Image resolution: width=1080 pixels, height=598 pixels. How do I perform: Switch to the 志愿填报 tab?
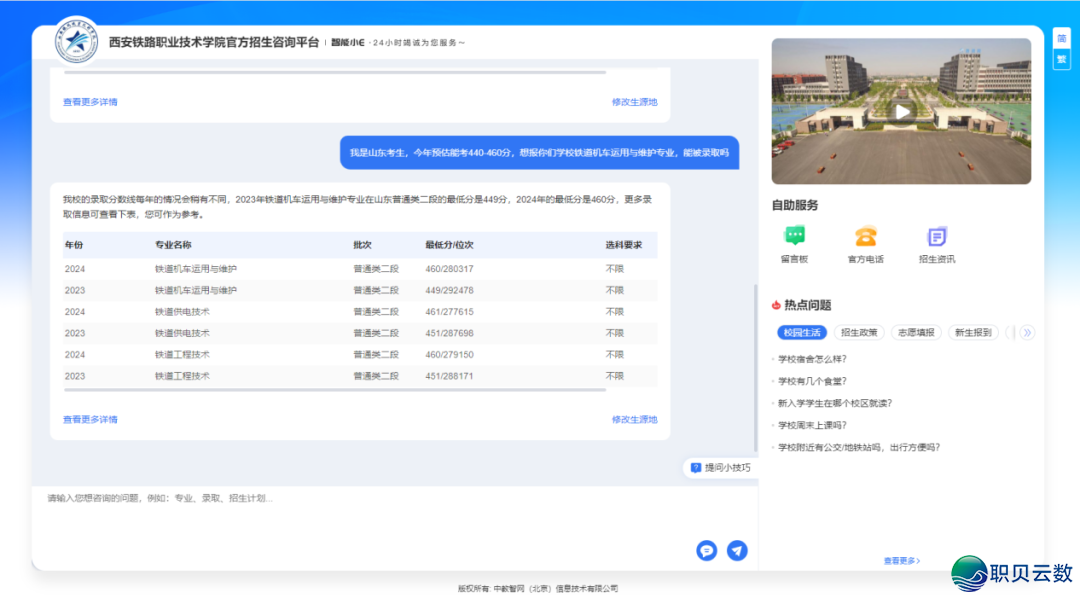click(916, 333)
